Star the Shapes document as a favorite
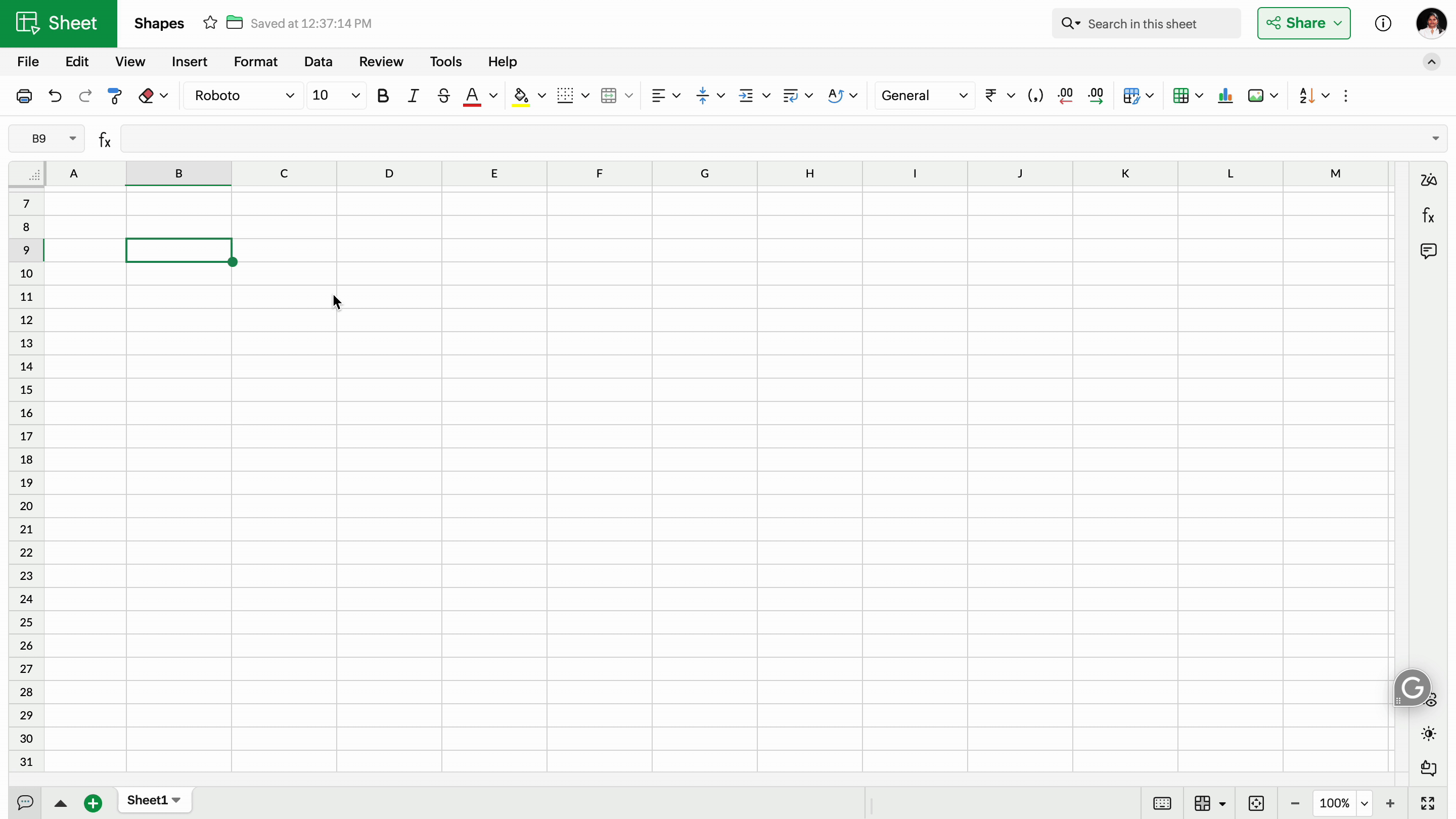 (x=210, y=23)
